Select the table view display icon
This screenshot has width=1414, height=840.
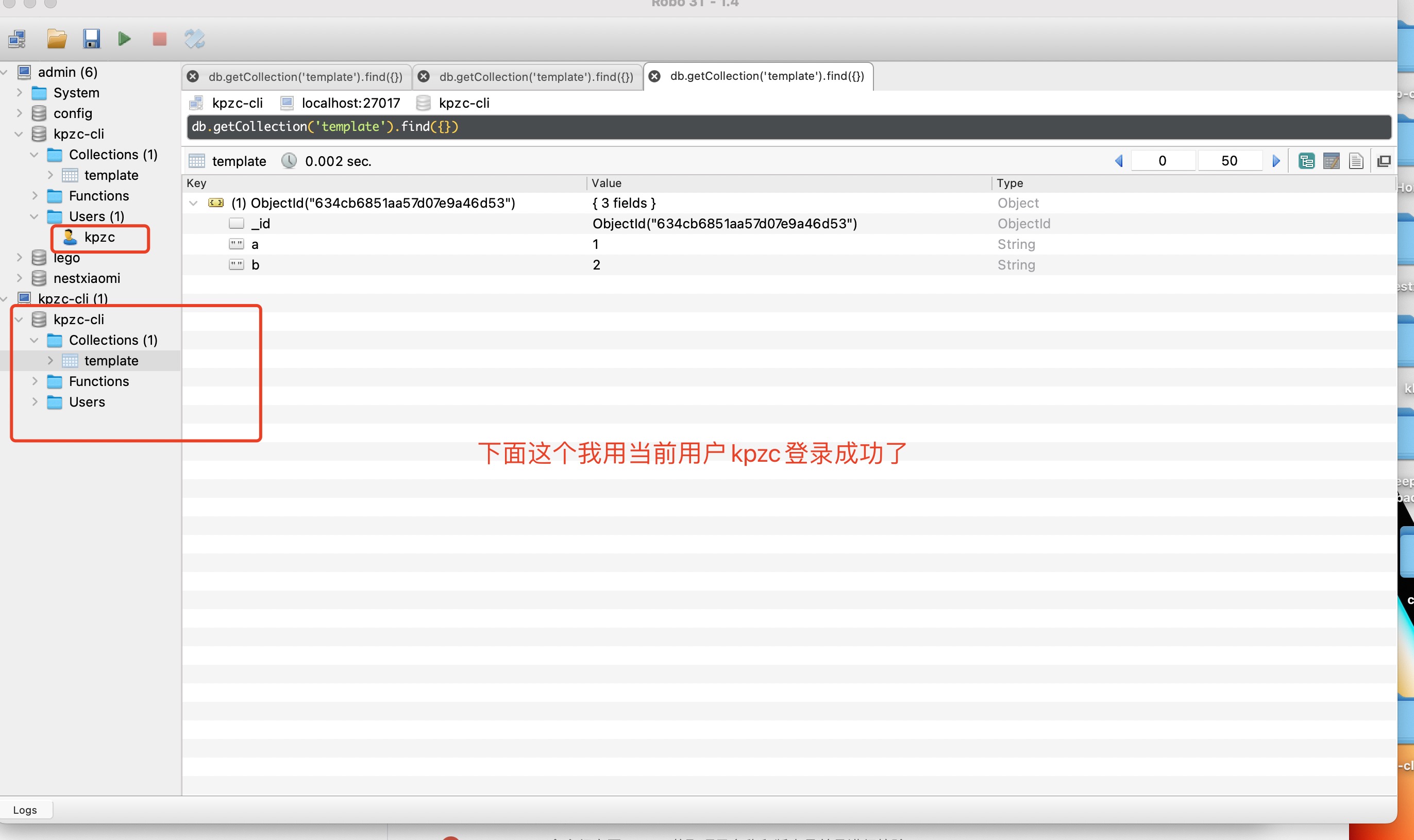(x=1331, y=160)
